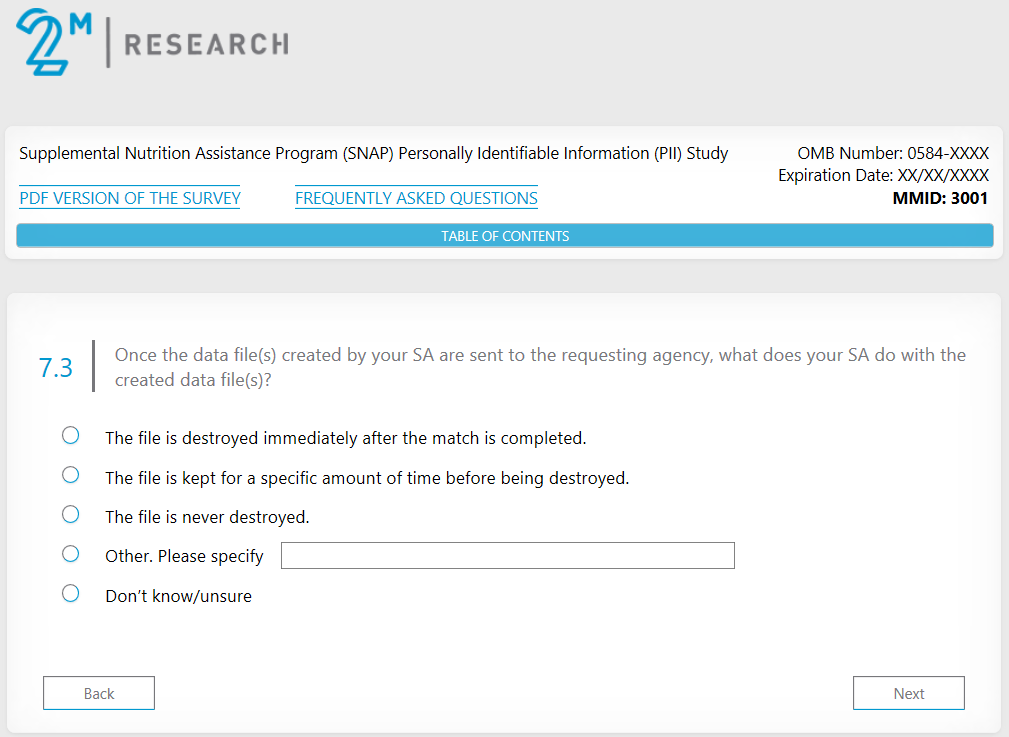Click the 'Other. Please specify' text field
Screen dimensions: 1009x737
coord(507,556)
